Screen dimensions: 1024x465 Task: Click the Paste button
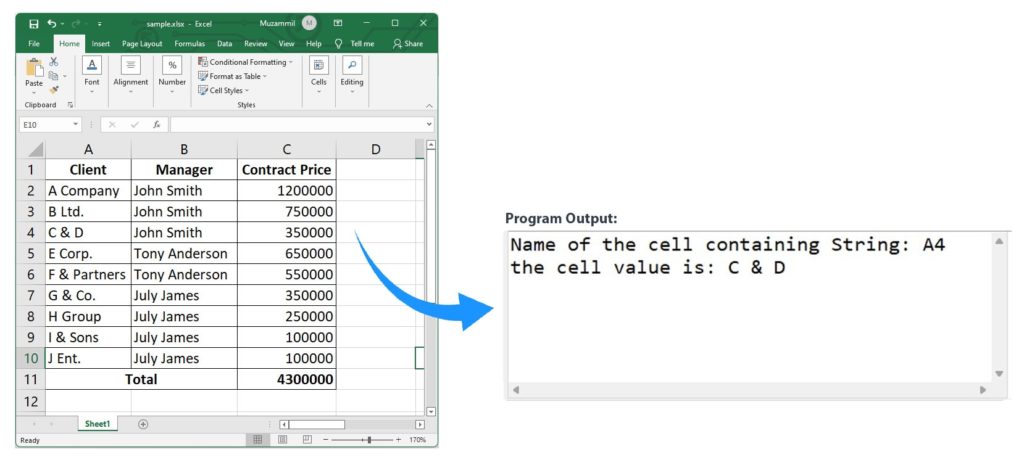pos(34,75)
